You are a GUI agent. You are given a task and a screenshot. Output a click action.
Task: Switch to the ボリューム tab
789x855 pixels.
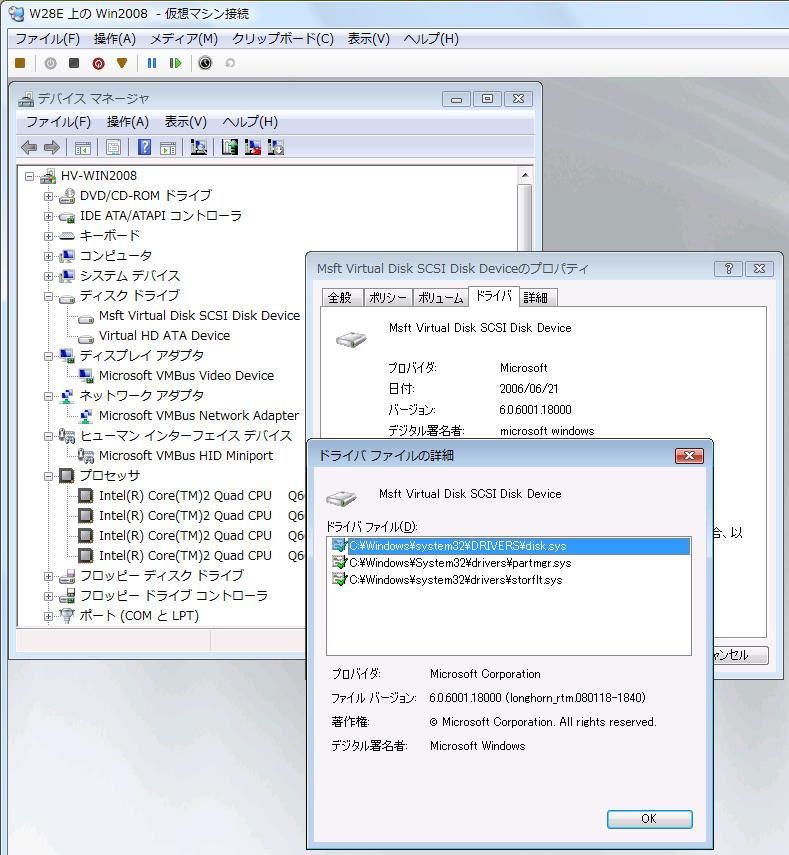pyautogui.click(x=440, y=297)
